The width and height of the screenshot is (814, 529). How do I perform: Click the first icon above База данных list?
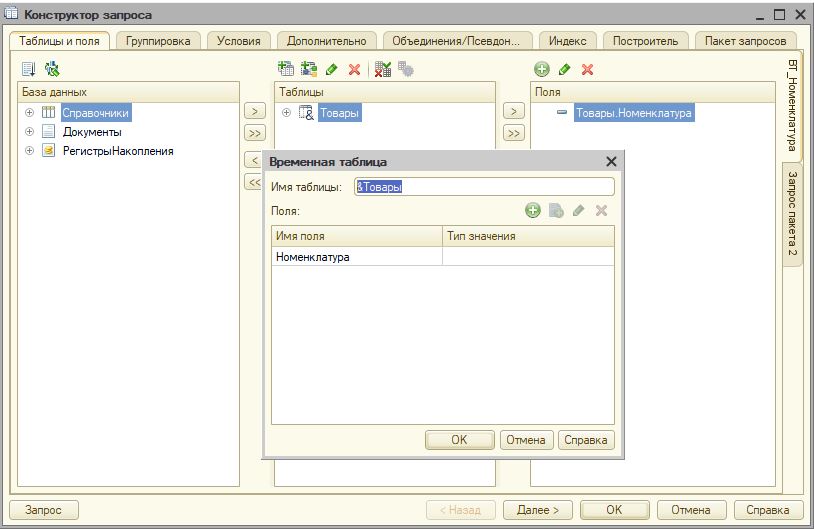[29, 69]
